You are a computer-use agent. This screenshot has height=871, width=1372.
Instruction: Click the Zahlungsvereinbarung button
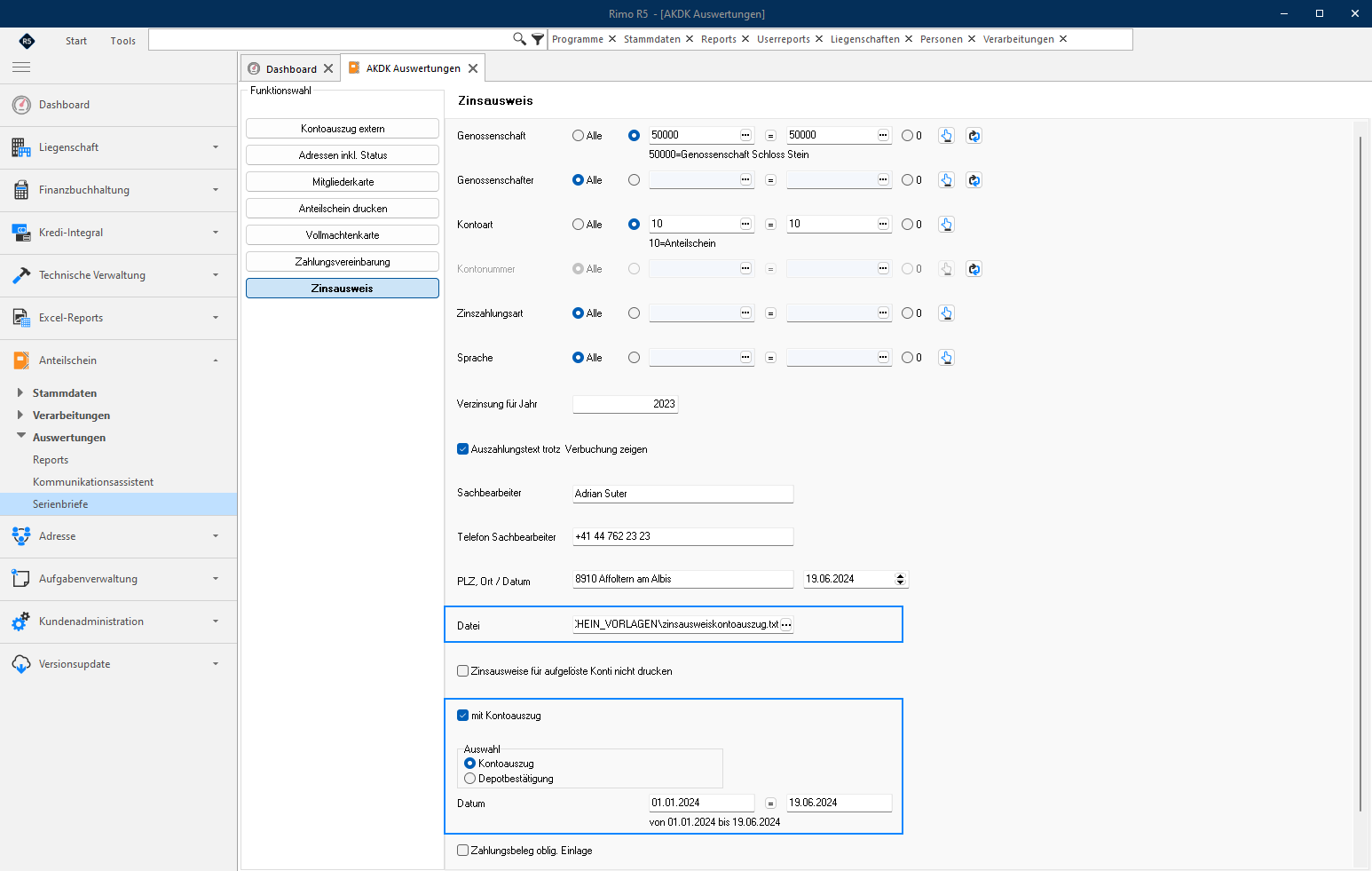coord(343,262)
